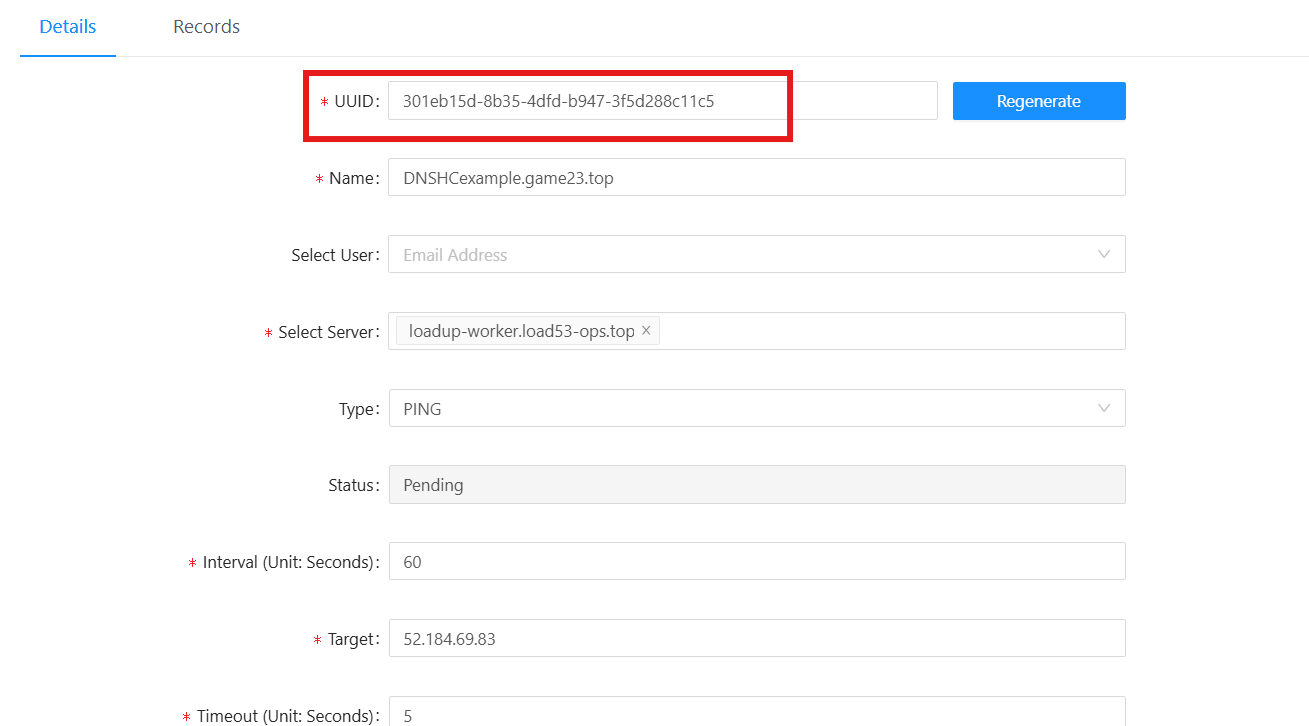
Task: Click the disabled Status field showing Pending
Action: [x=756, y=485]
